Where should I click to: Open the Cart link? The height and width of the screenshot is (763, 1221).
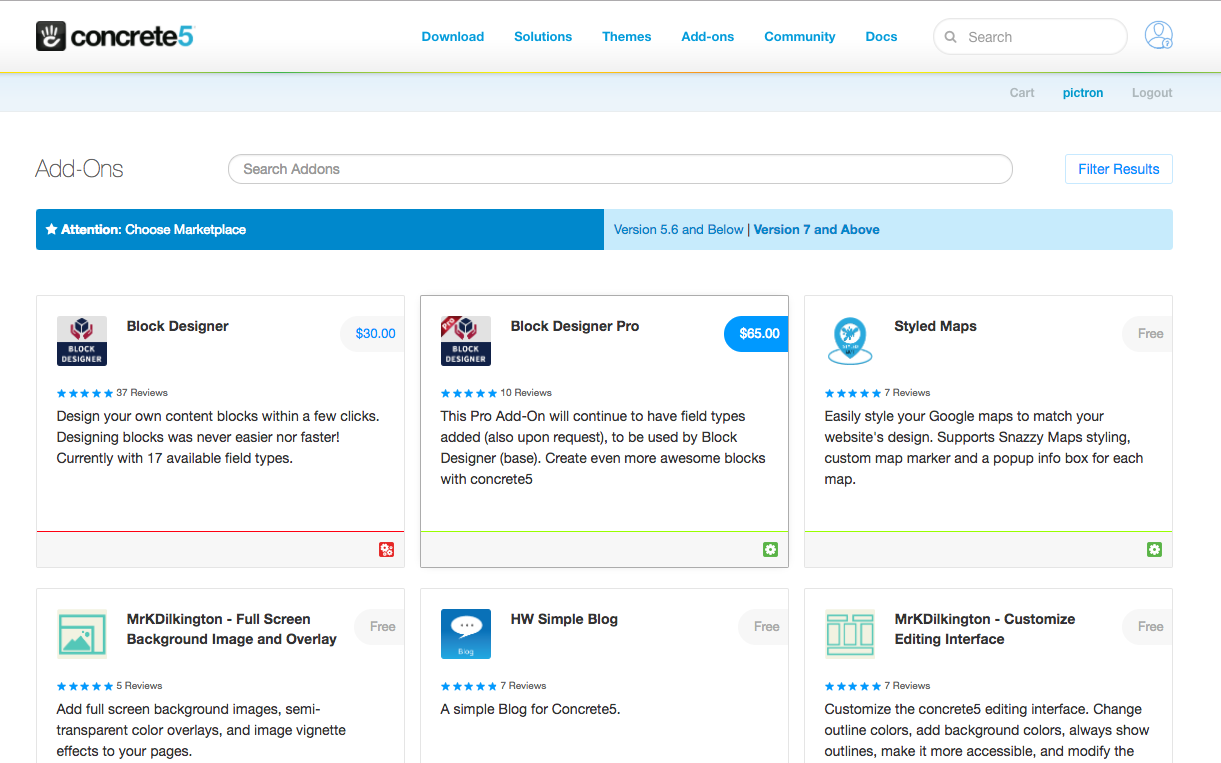tap(1022, 93)
